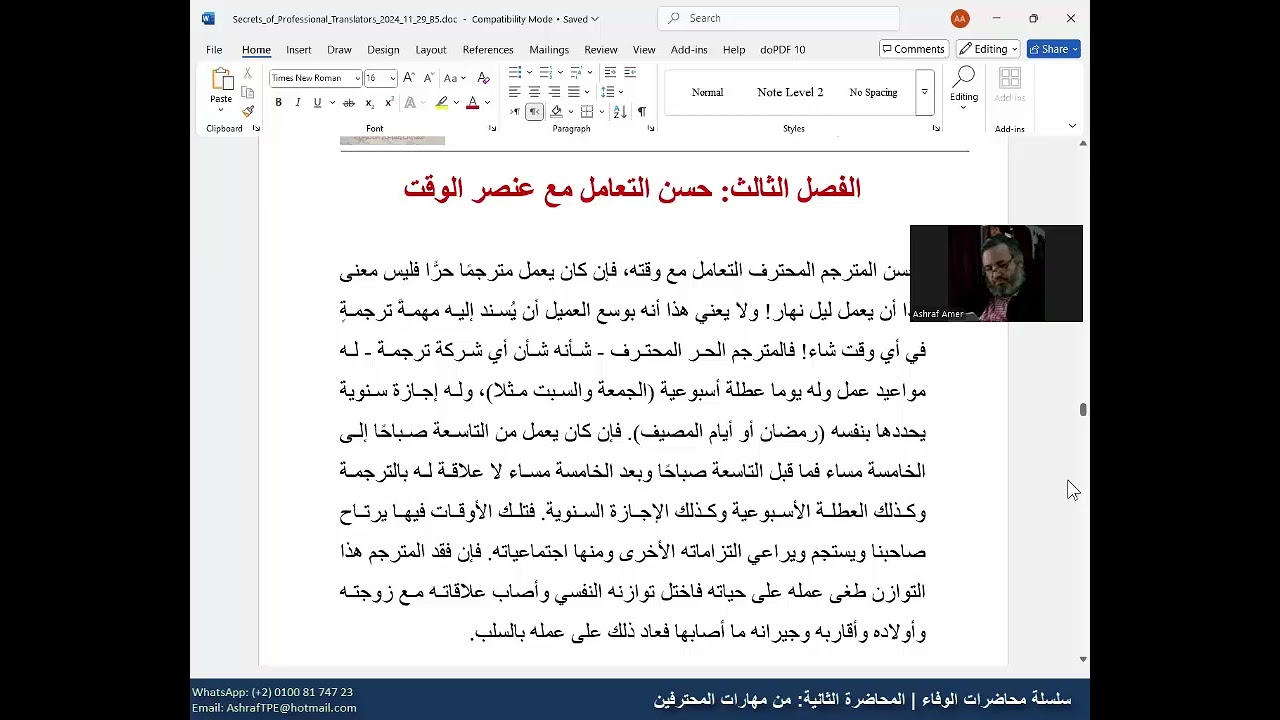Image resolution: width=1280 pixels, height=720 pixels.
Task: Click the AA account avatar
Action: tap(960, 19)
